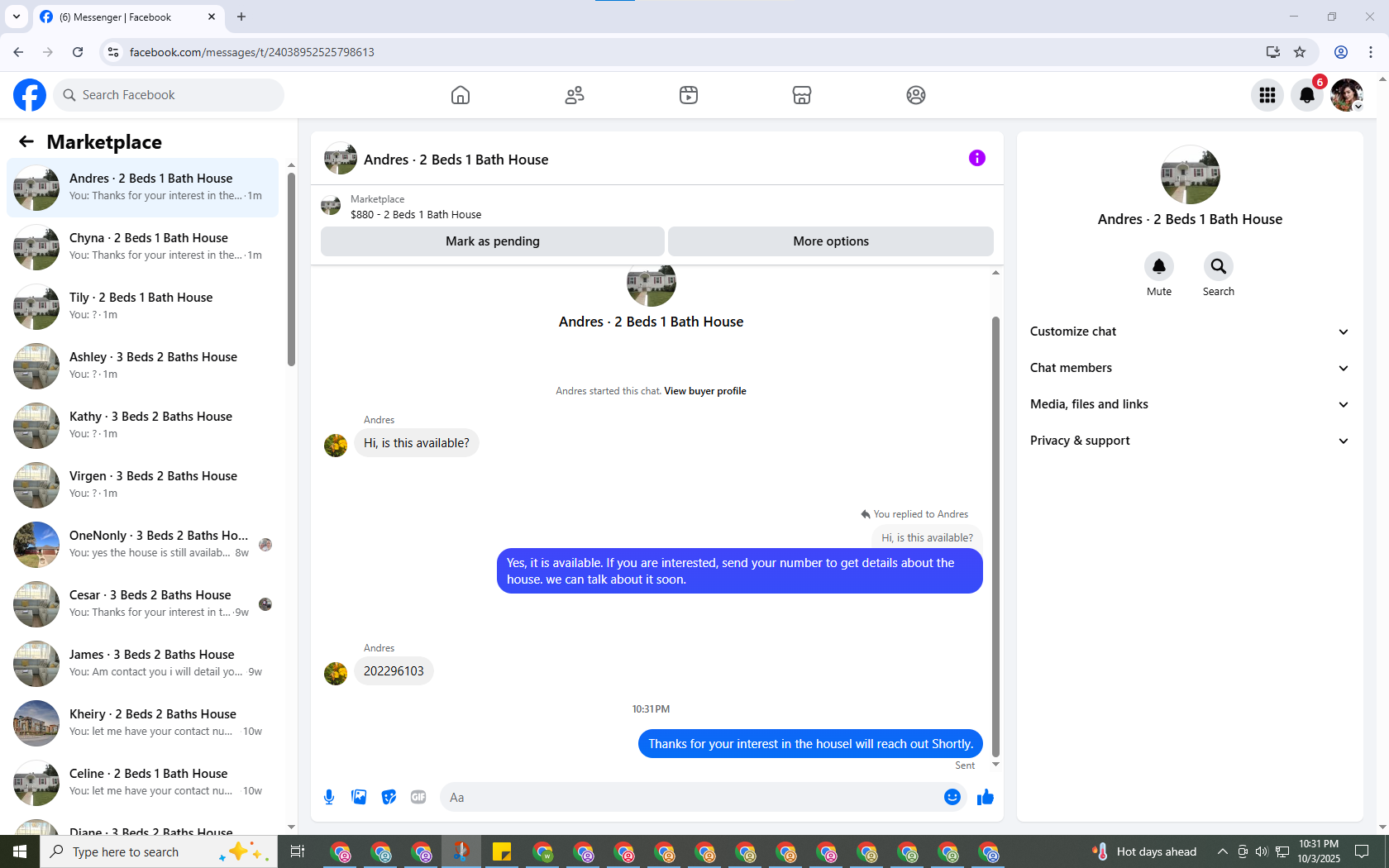
Task: Open OneNonly · 3 Beds 2 Baths chat
Action: tap(142, 545)
